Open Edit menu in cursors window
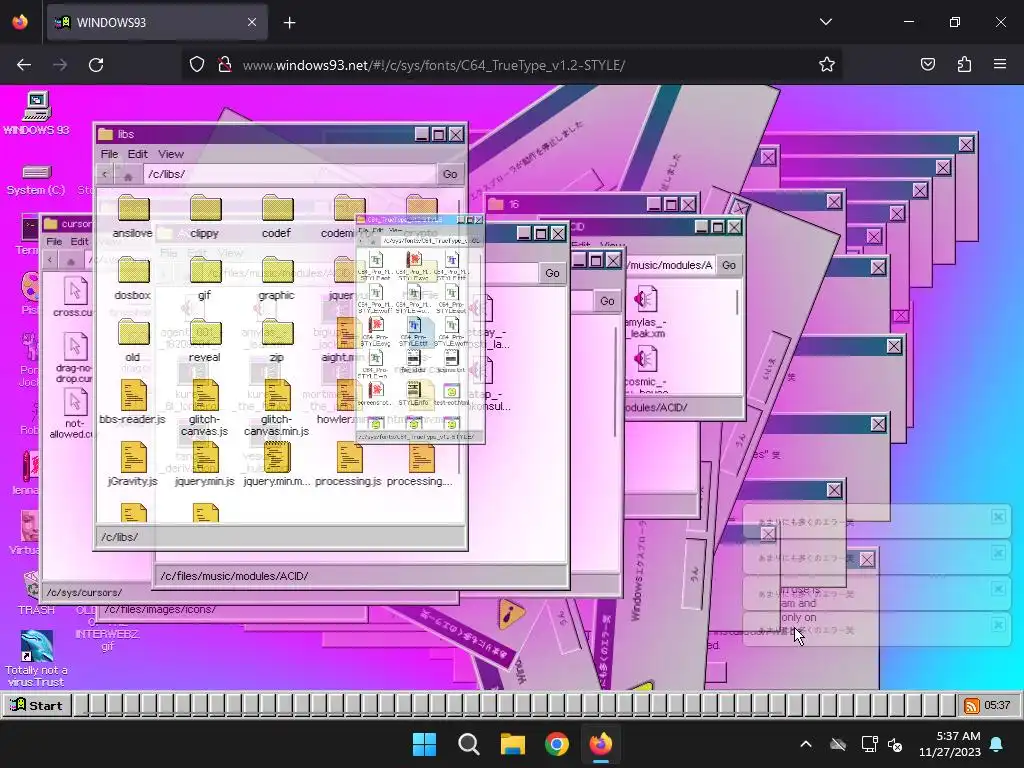Viewport: 1024px width, 768px height. [x=79, y=242]
